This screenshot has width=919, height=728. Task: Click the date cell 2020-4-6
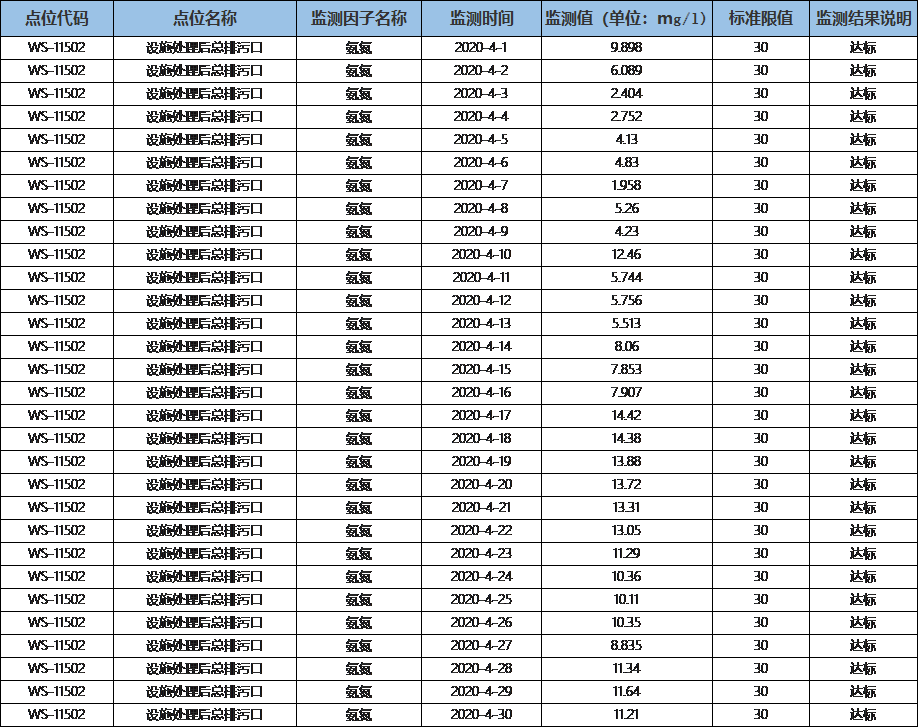481,162
